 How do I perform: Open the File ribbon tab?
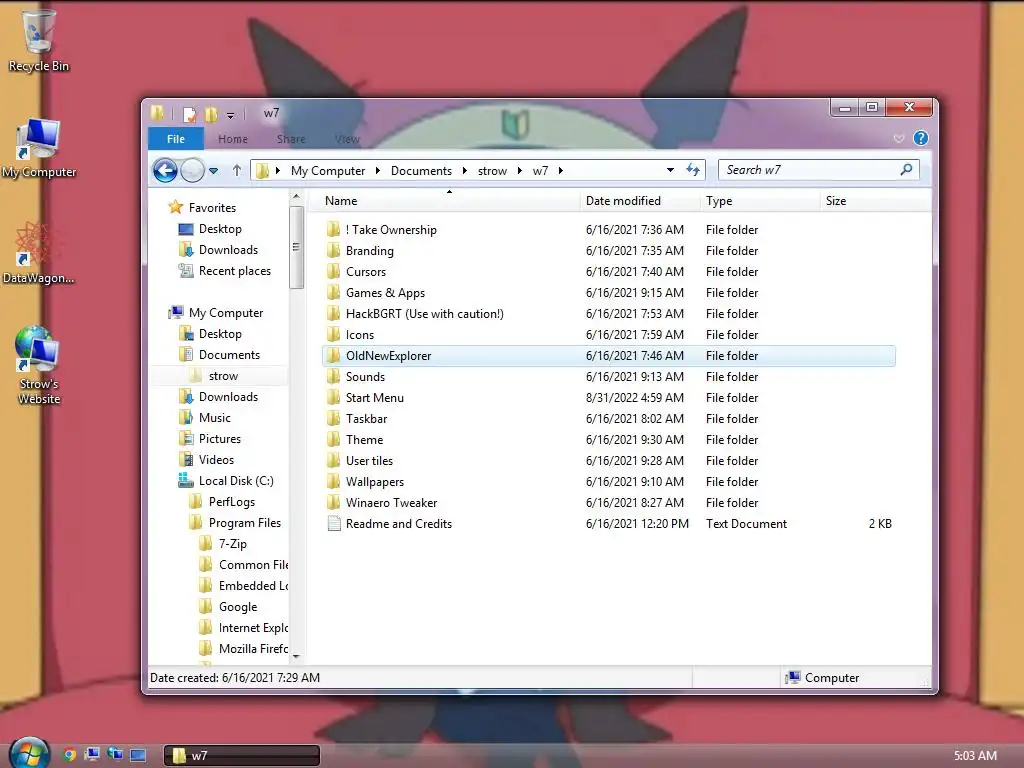click(176, 138)
